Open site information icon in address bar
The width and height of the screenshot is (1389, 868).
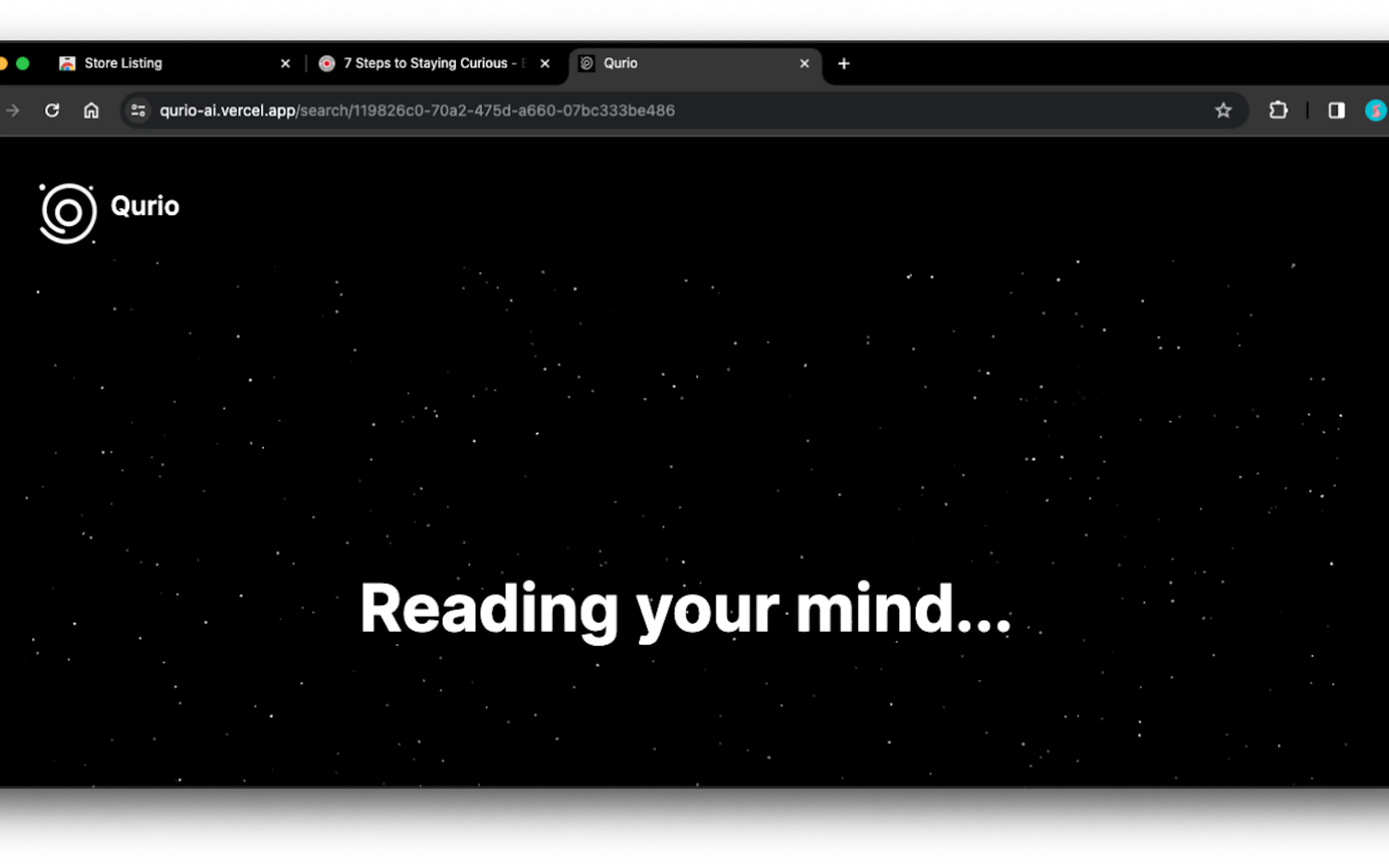(138, 110)
